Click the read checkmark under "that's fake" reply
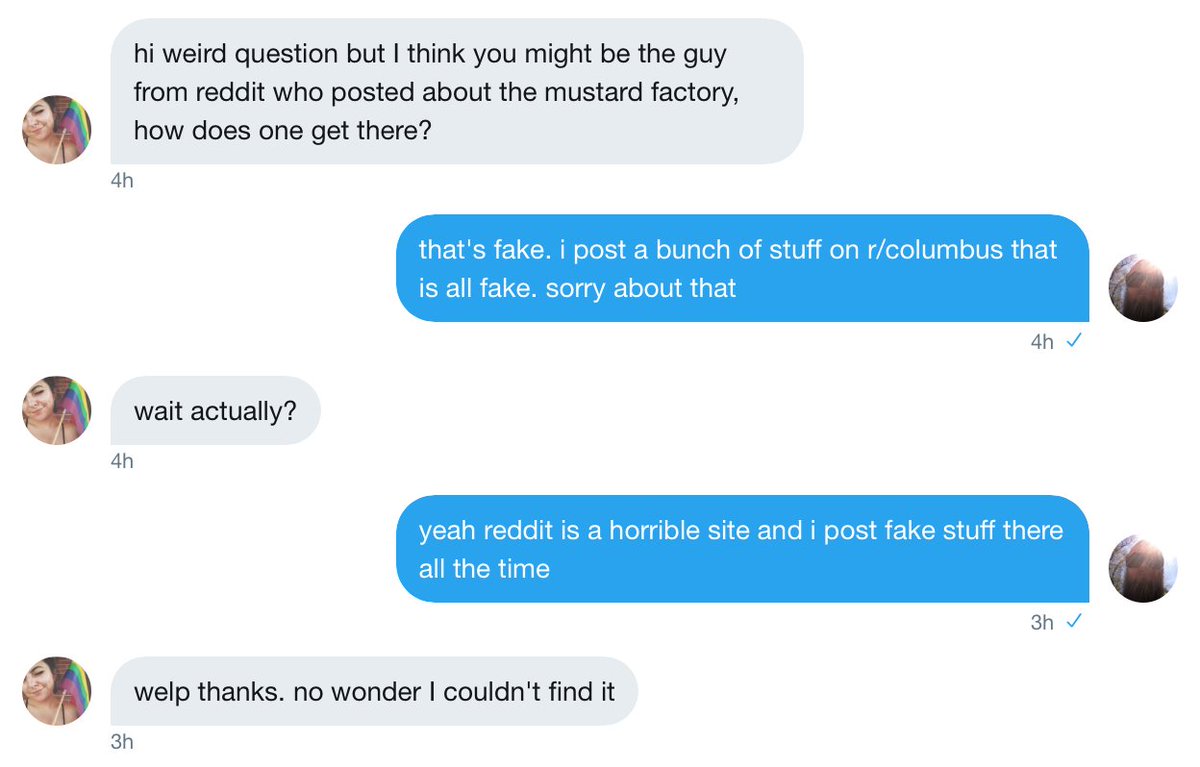Image resolution: width=1200 pixels, height=767 pixels. (x=1074, y=341)
